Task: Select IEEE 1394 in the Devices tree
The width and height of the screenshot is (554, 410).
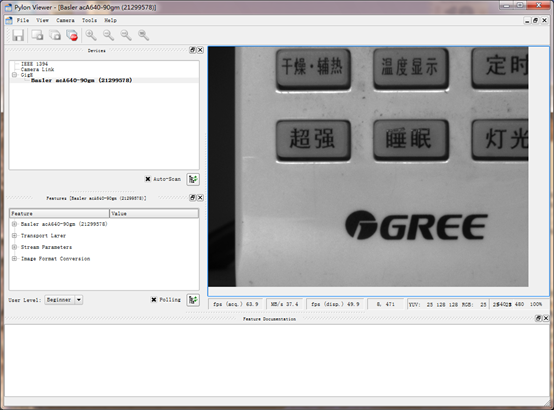Action: 34,64
